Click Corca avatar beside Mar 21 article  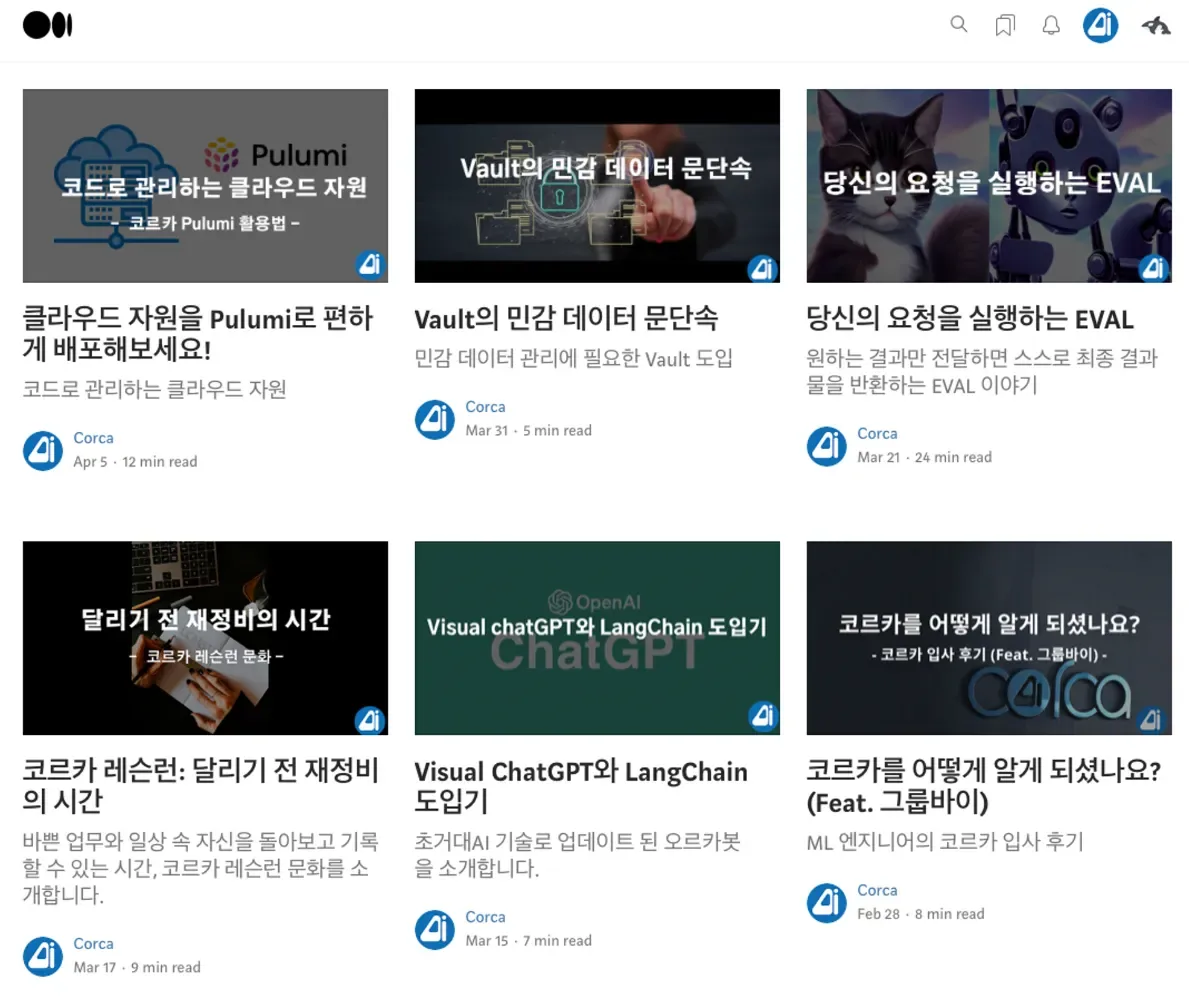[x=827, y=446]
